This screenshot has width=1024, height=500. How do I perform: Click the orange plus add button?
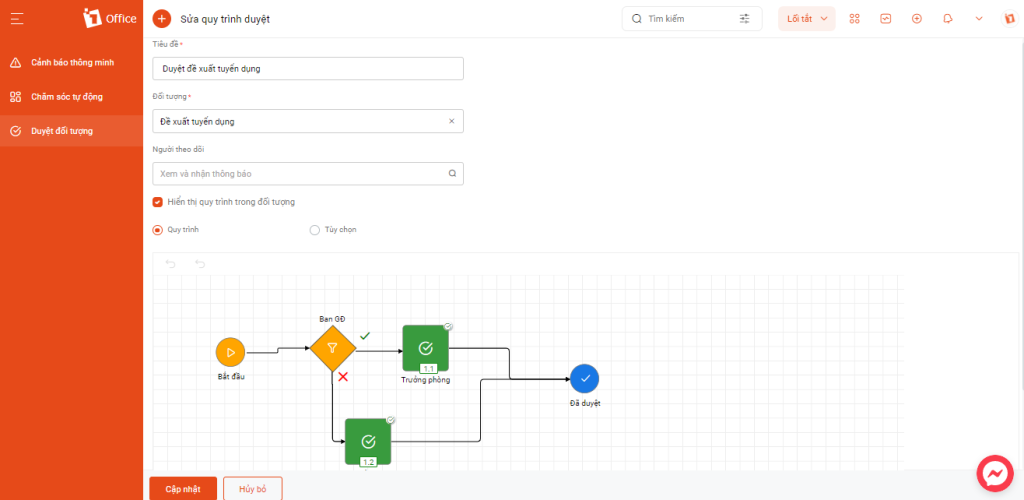click(161, 18)
